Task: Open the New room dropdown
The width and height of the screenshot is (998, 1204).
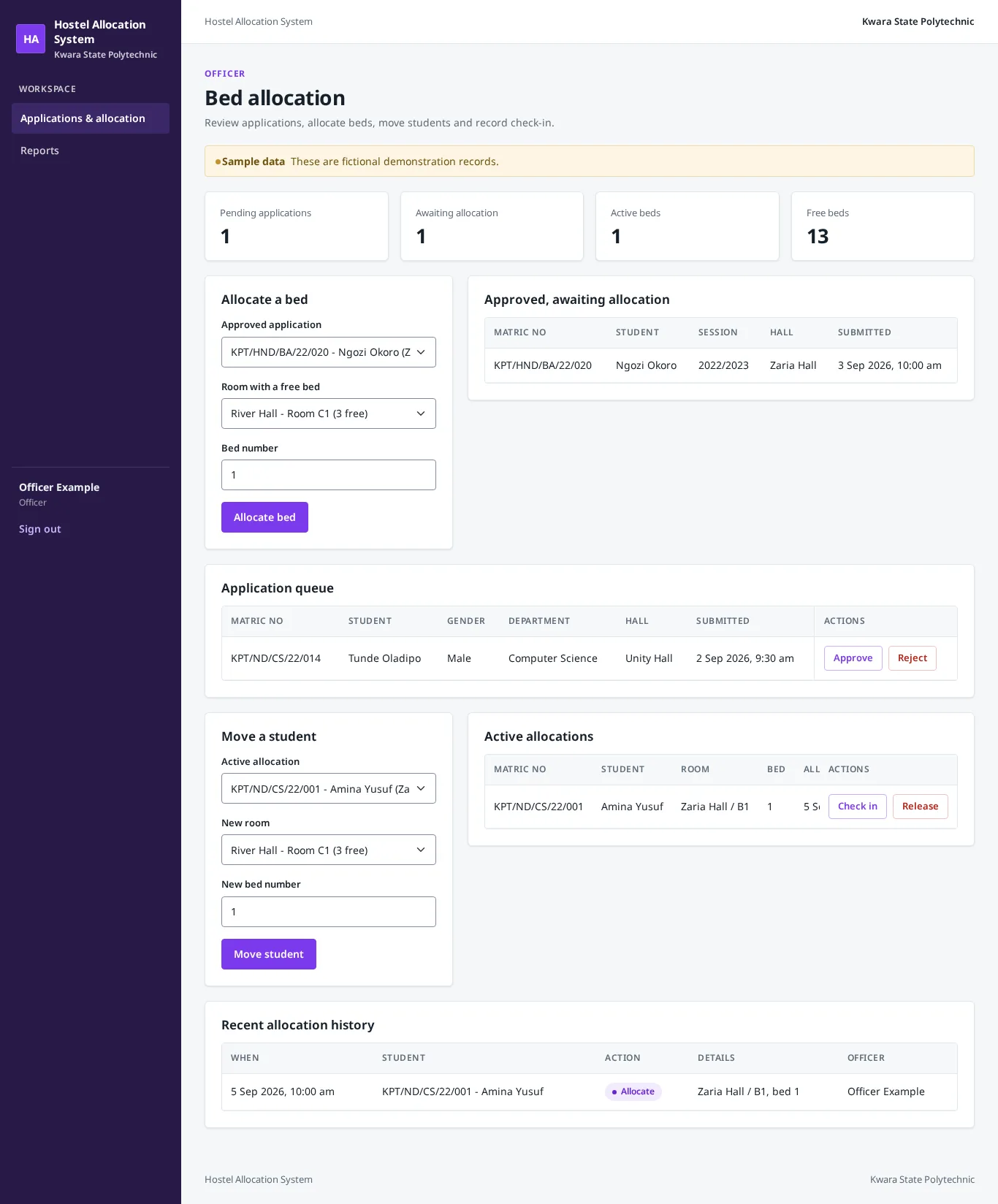Action: [x=329, y=850]
